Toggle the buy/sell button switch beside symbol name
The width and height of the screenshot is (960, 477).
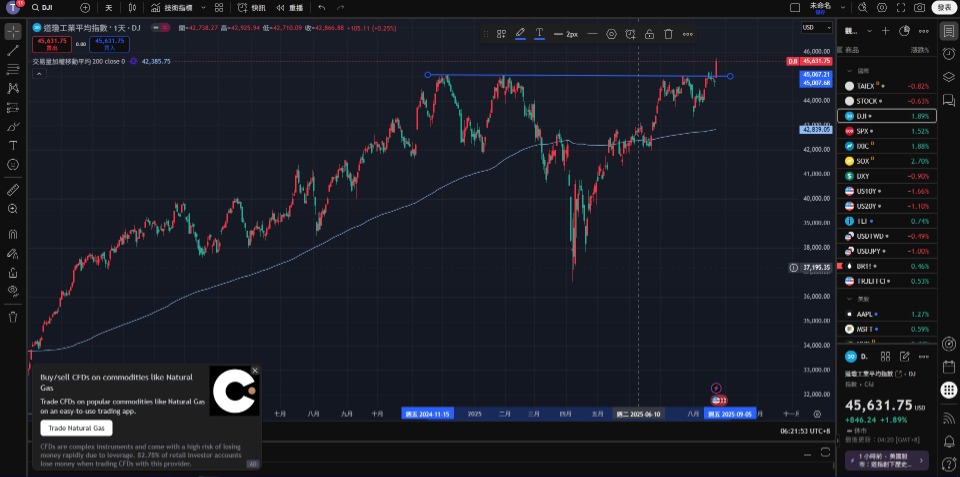pos(160,28)
